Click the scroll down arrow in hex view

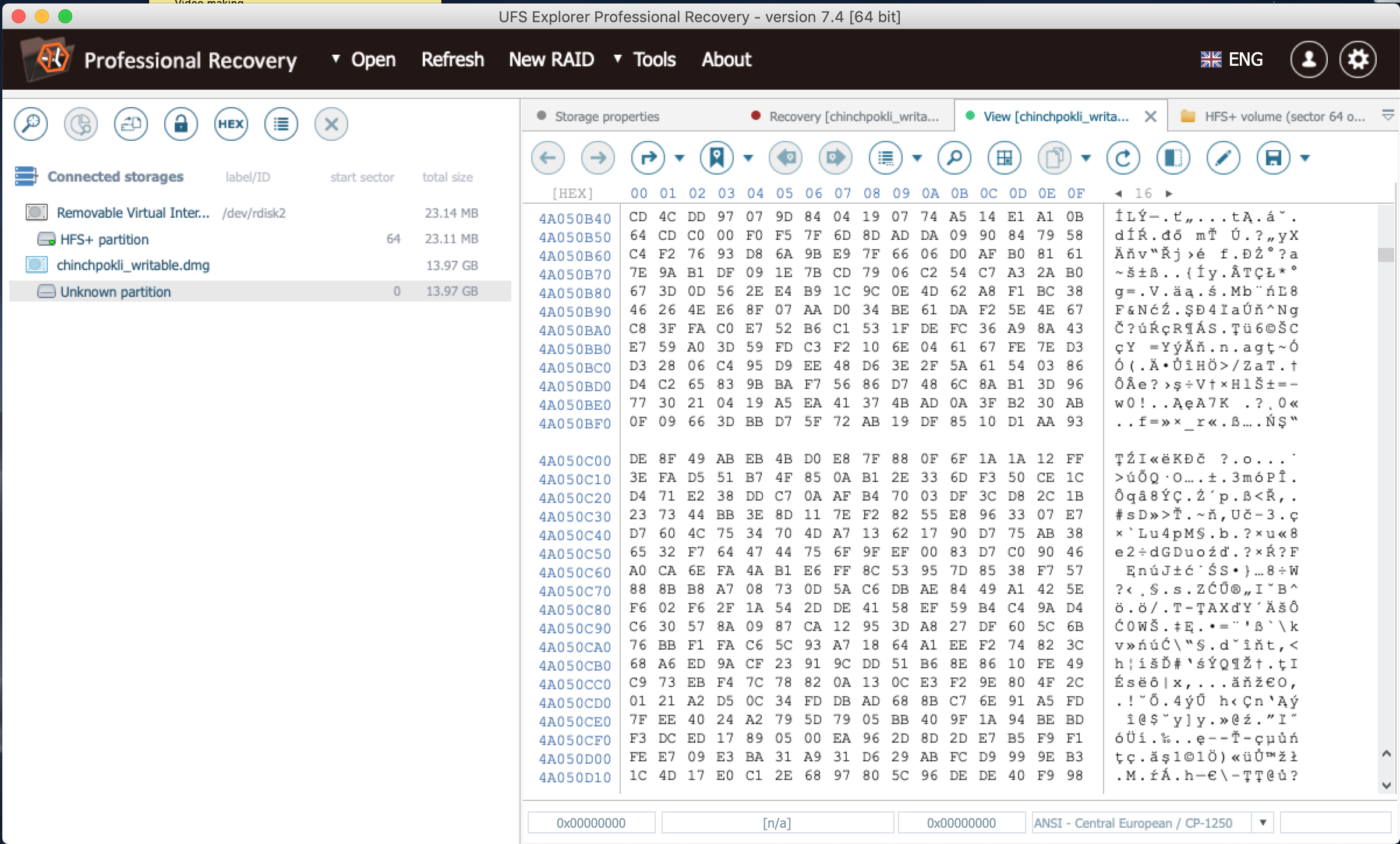click(x=1387, y=786)
